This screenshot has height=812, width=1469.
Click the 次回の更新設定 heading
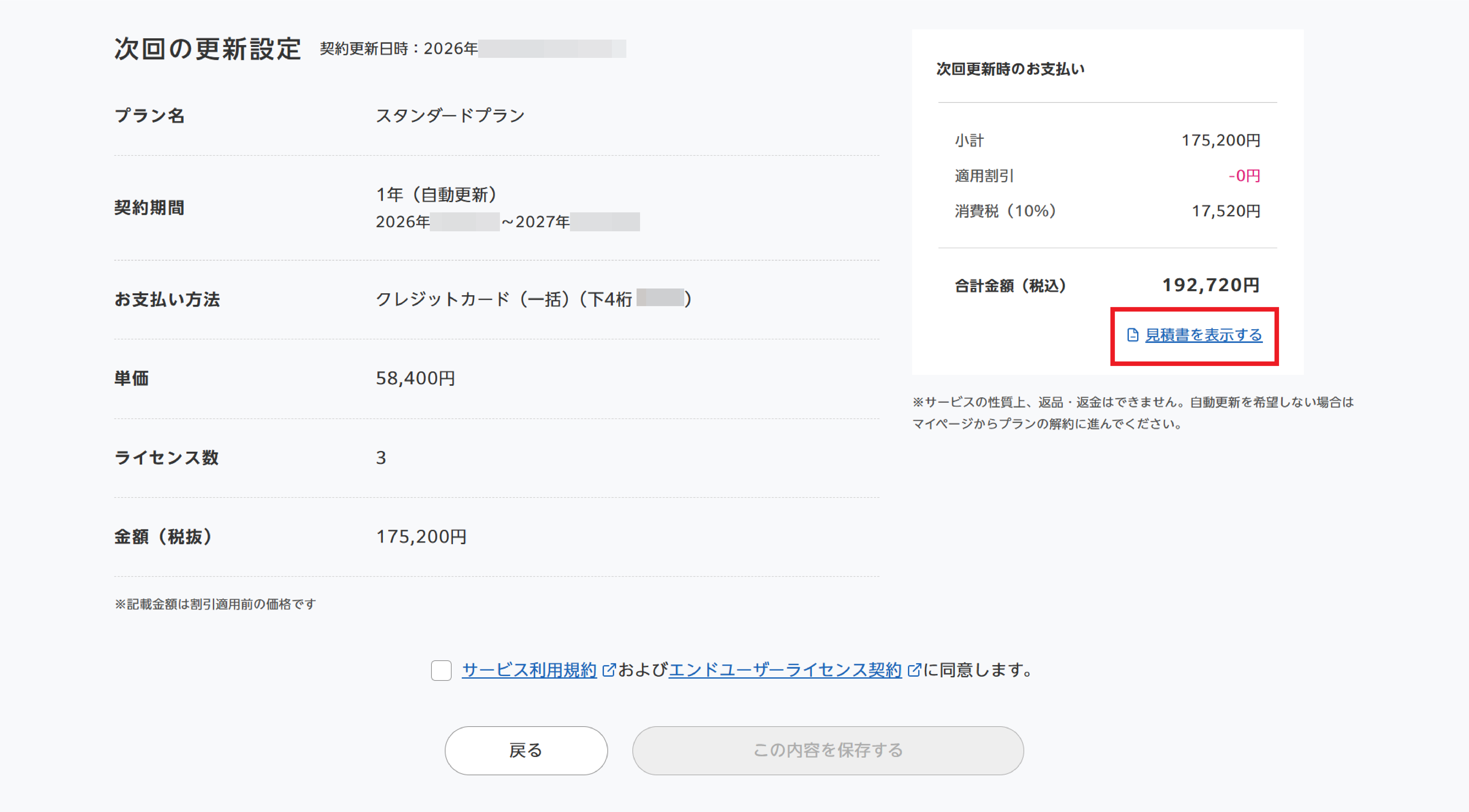(208, 49)
